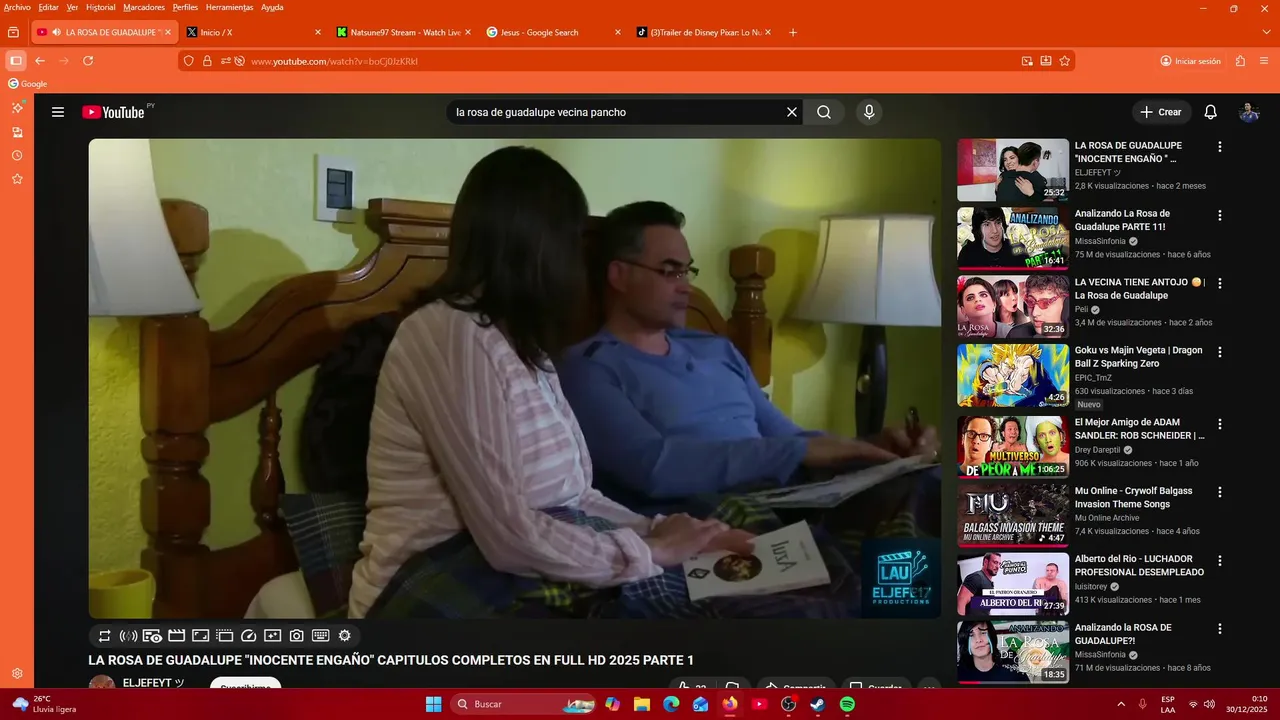Open the playback speed gauge control
The height and width of the screenshot is (720, 1280).
click(x=249, y=635)
